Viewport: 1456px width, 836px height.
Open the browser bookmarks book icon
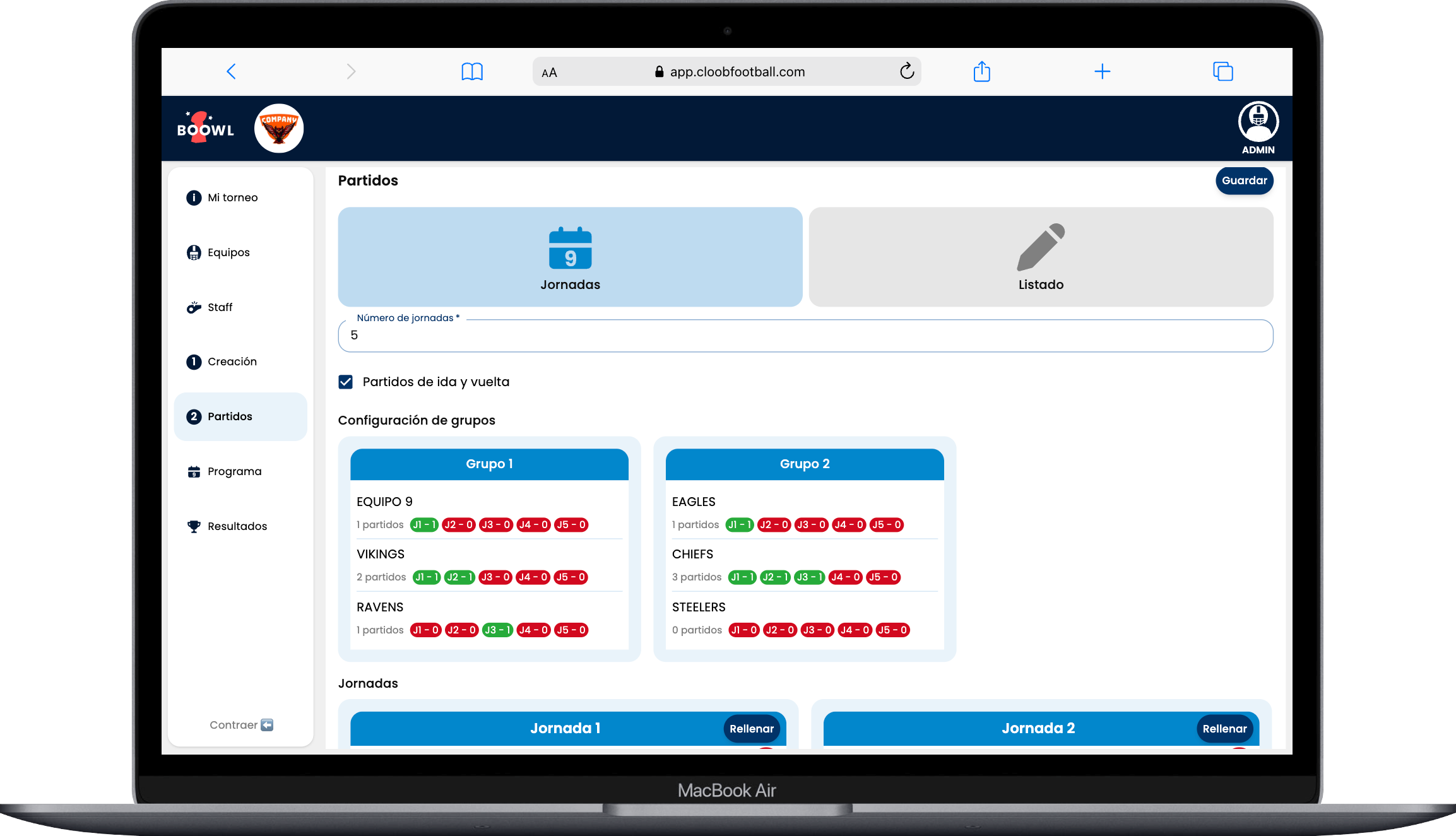tap(471, 71)
